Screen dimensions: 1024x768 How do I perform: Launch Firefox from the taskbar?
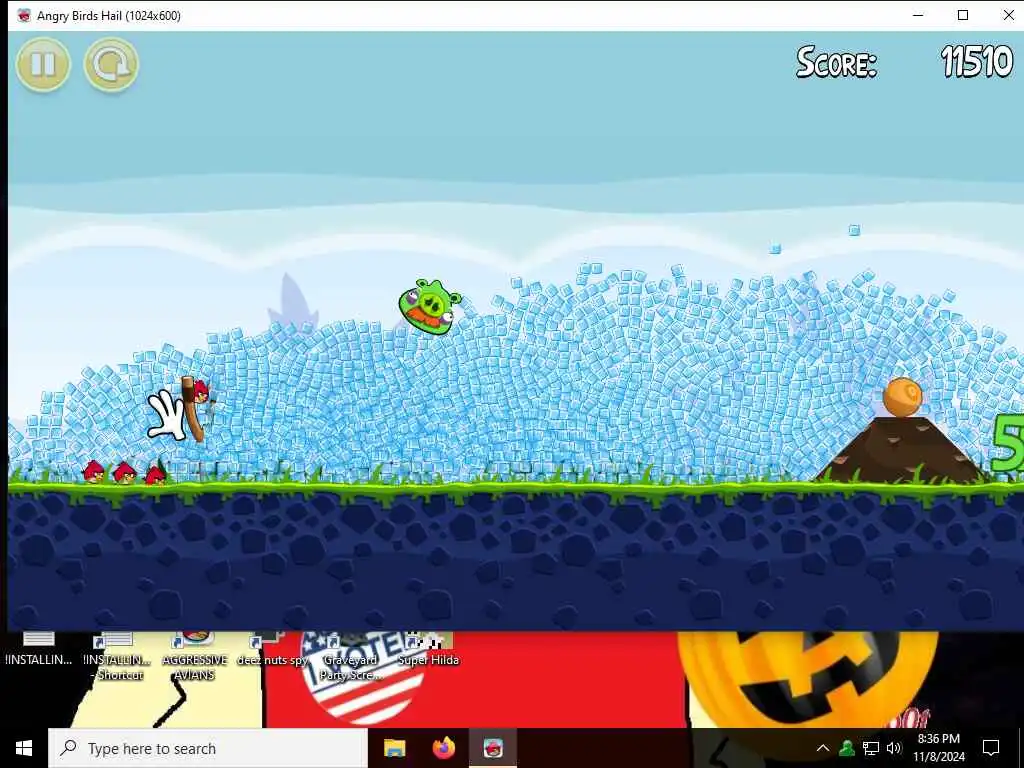point(443,748)
